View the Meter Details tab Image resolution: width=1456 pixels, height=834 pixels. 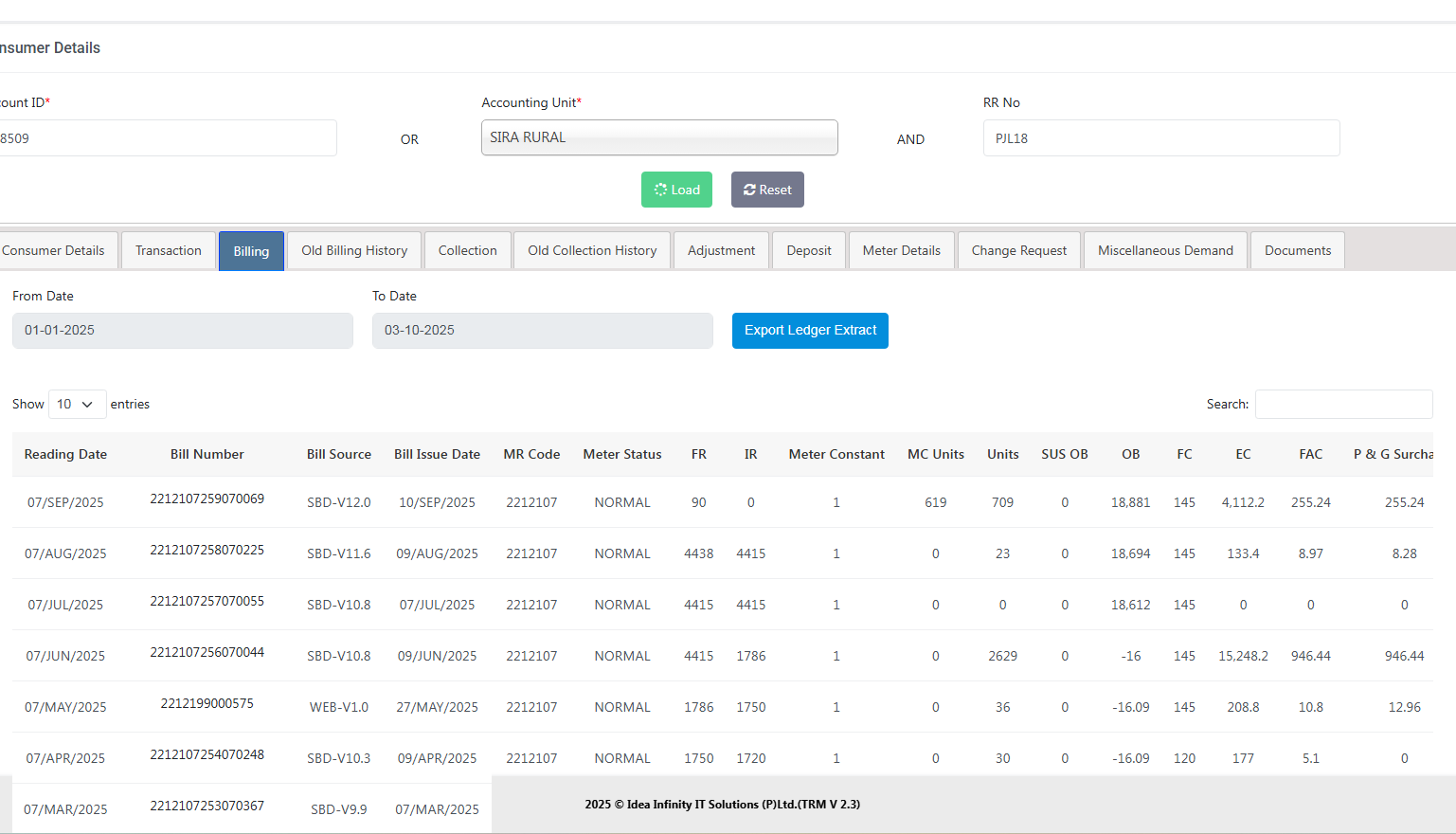point(901,251)
